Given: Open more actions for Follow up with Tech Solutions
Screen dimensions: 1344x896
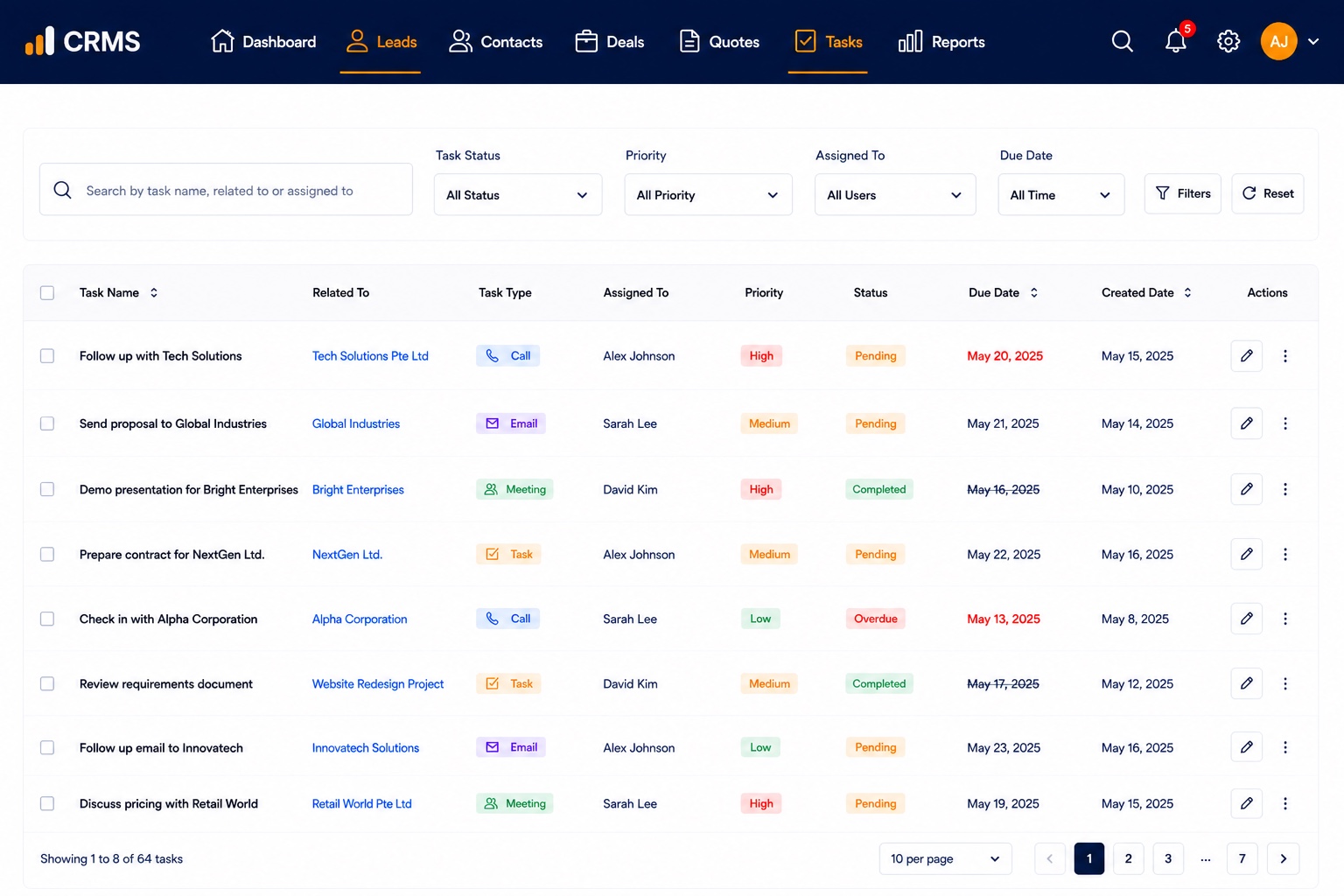Looking at the screenshot, I should pos(1285,356).
